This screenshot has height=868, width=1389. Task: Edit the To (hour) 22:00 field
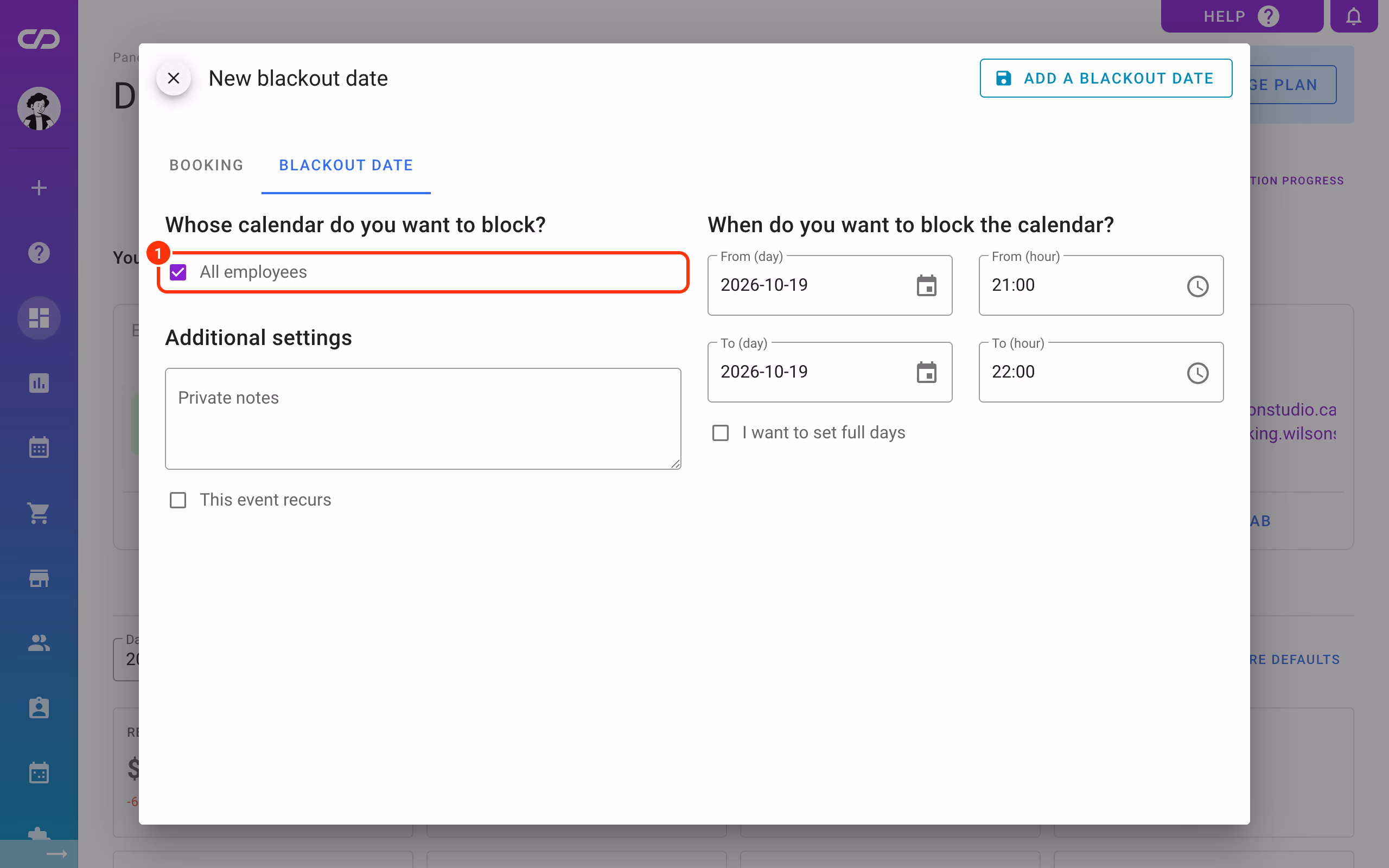1101,372
